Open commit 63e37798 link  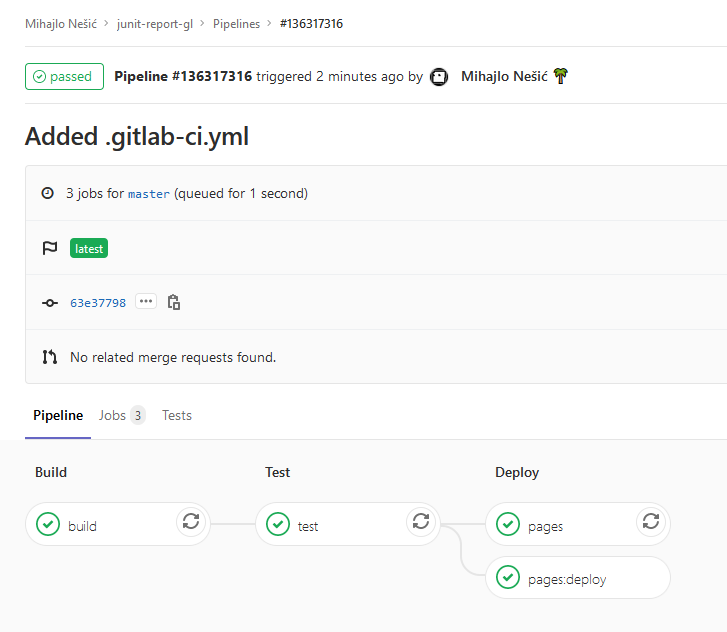[98, 303]
